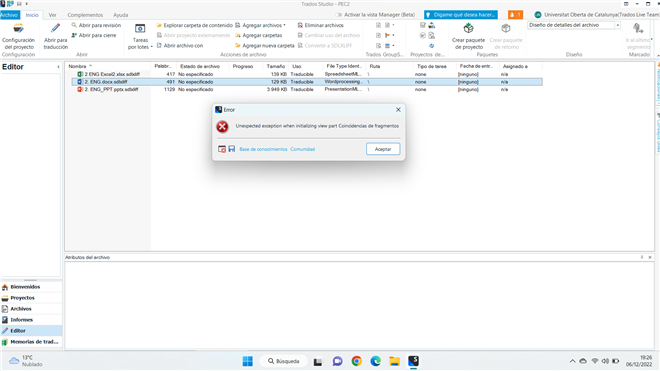This screenshot has height=371, width=660.
Task: Click Dígame qué desea hacer search box
Action: (x=461, y=15)
